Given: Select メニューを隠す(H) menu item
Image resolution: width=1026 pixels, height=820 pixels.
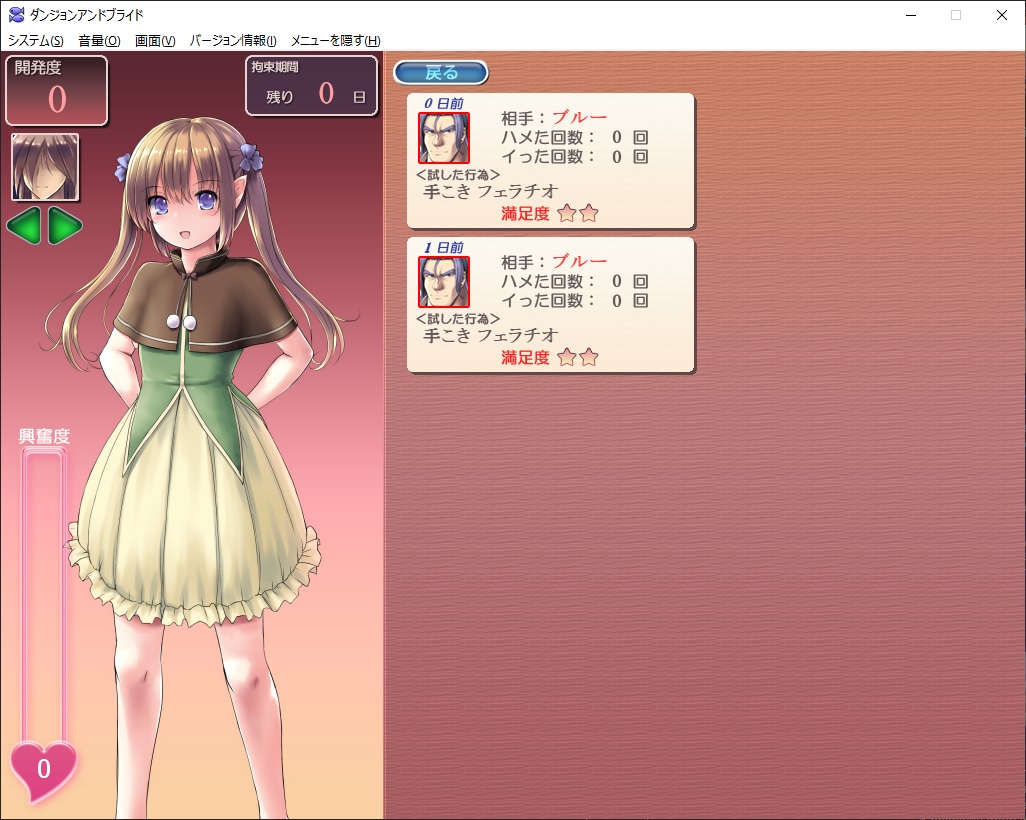Looking at the screenshot, I should (335, 41).
